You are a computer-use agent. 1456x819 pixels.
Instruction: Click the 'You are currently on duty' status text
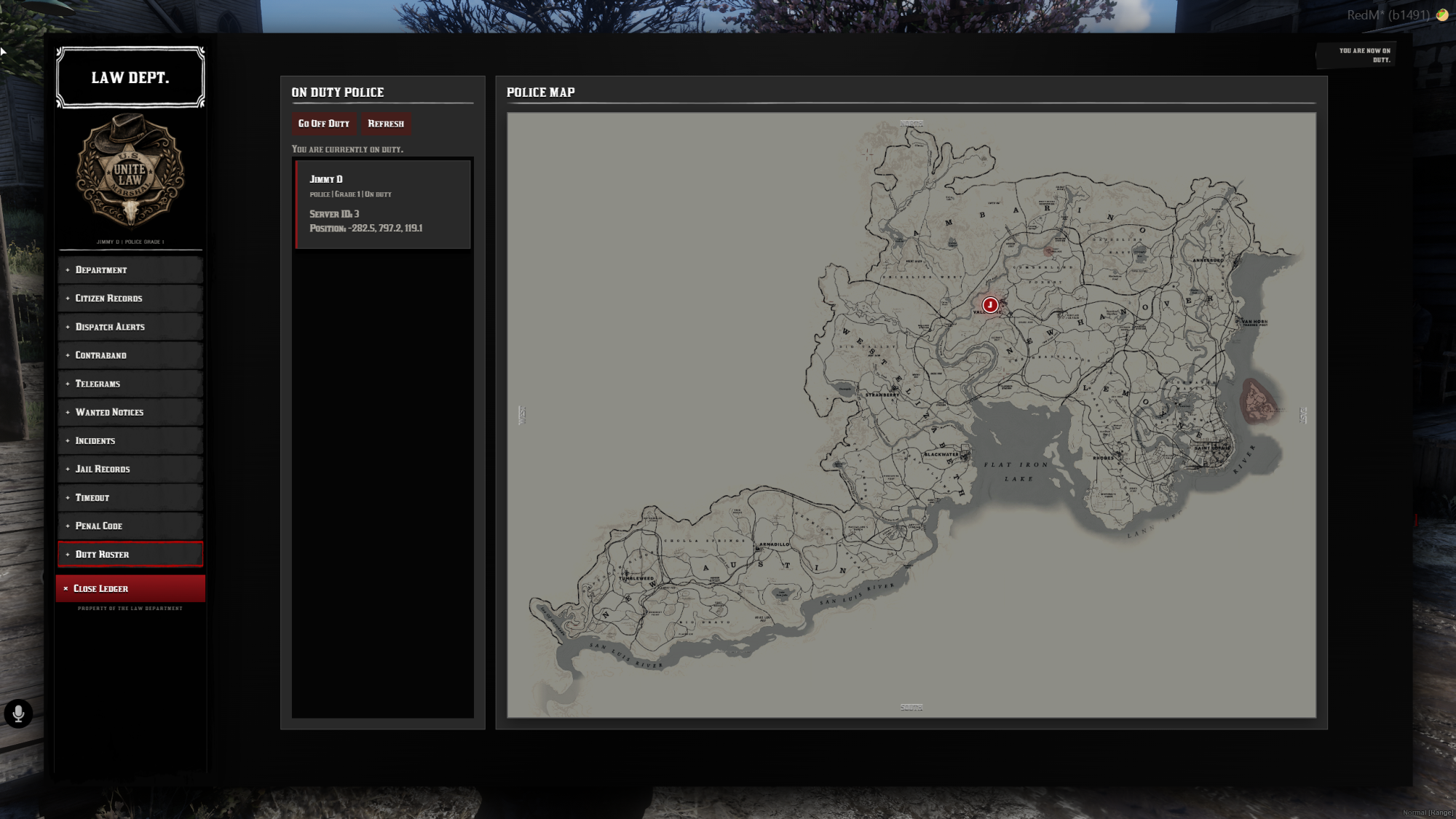pos(347,149)
